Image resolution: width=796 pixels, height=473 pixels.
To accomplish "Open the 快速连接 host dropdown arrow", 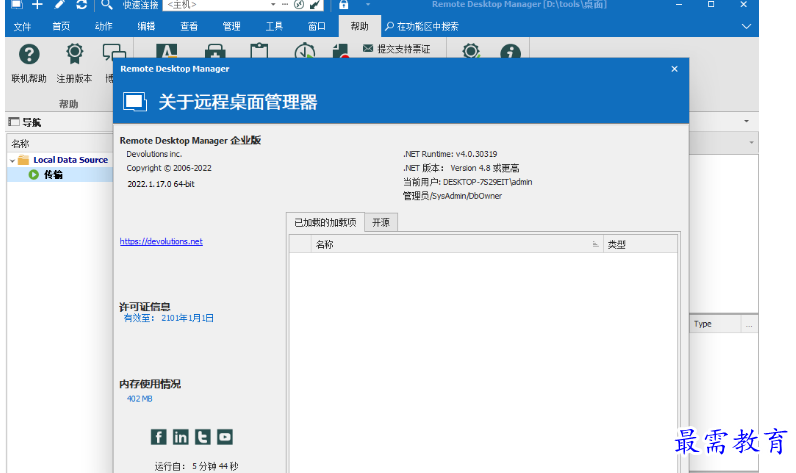I will tap(273, 5).
